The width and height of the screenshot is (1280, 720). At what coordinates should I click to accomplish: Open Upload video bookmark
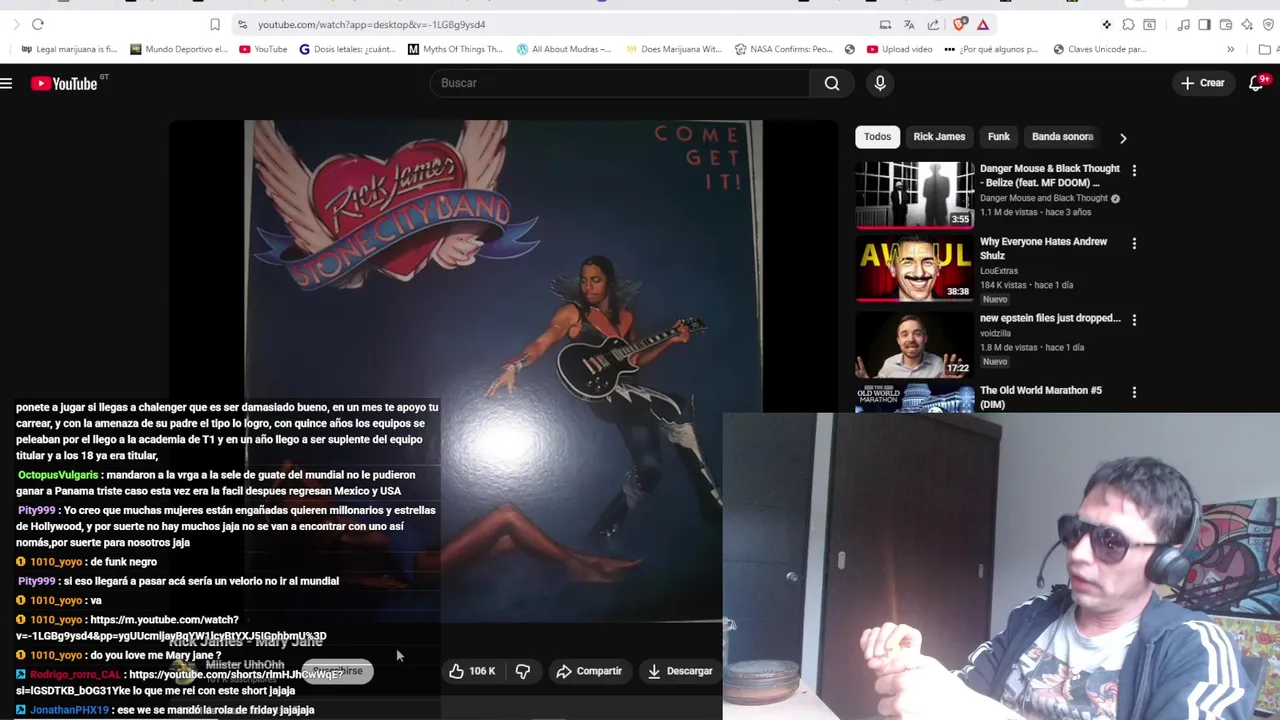click(x=900, y=49)
